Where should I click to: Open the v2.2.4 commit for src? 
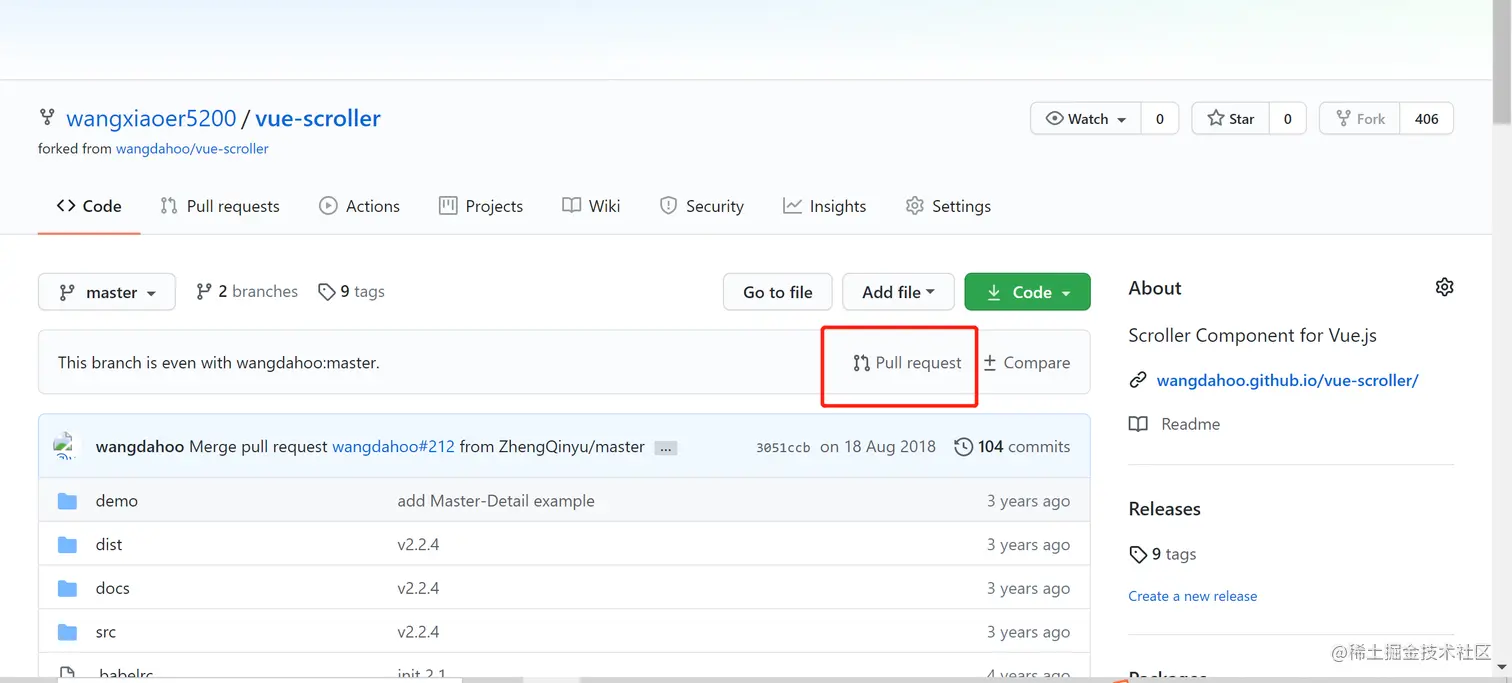tap(418, 633)
